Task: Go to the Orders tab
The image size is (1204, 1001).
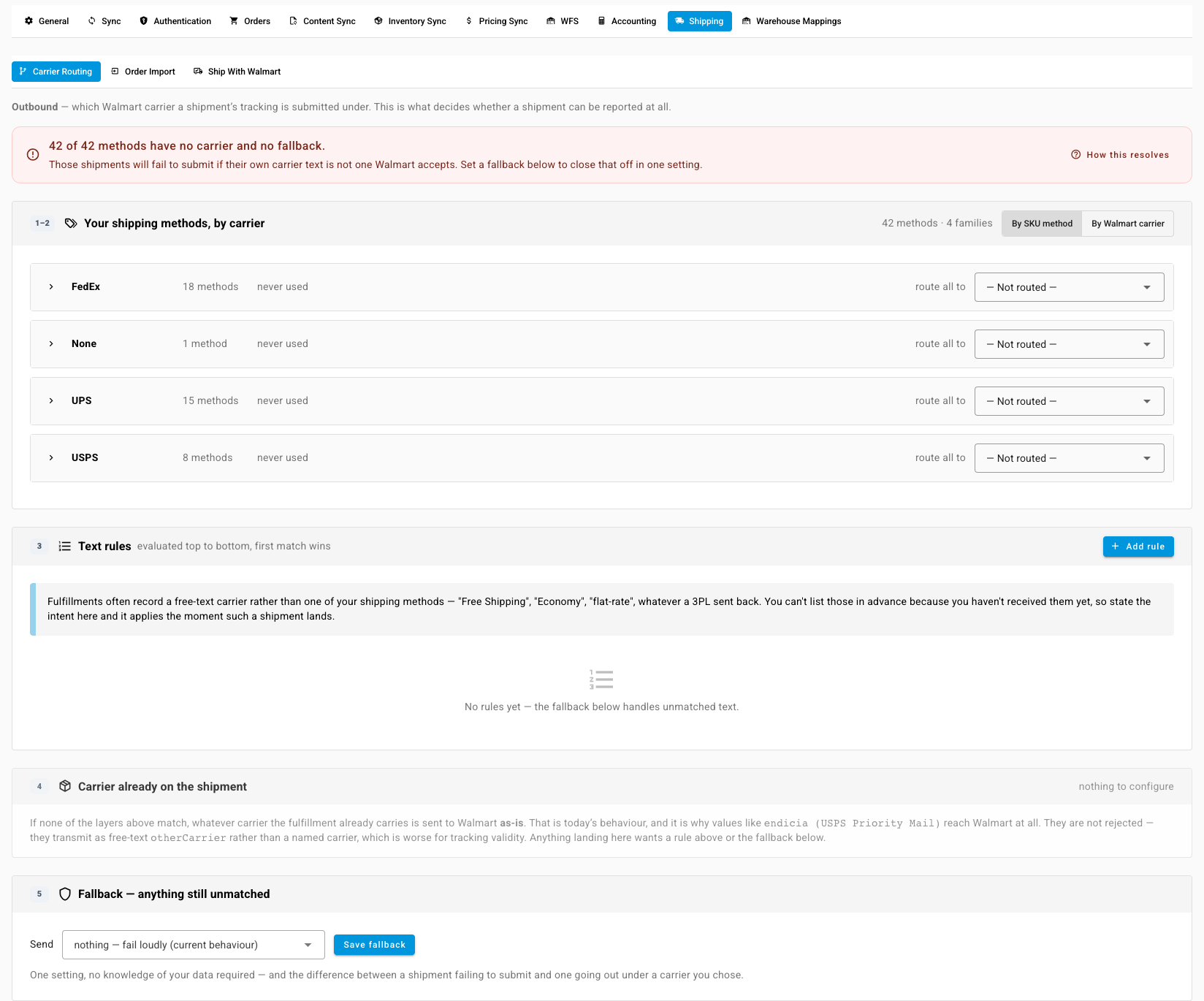Action: click(x=250, y=21)
